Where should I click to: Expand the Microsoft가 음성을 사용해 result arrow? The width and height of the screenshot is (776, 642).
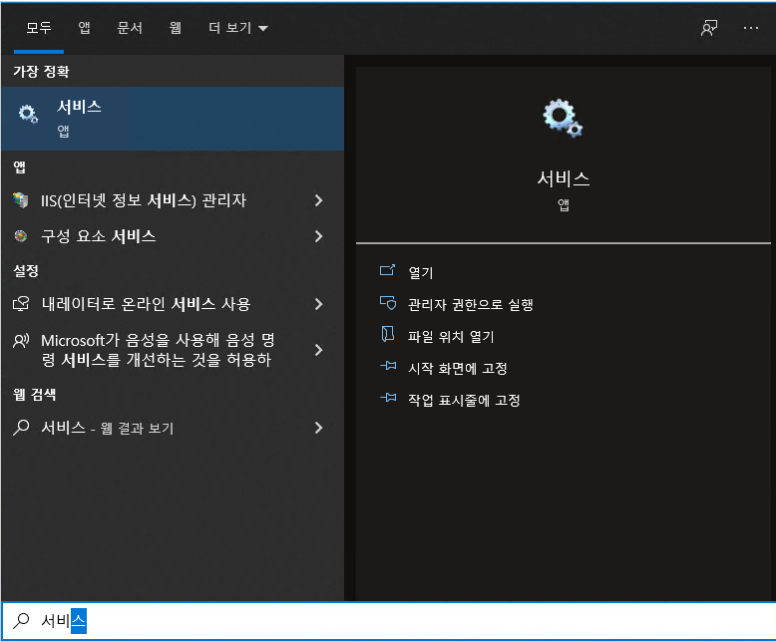click(319, 350)
